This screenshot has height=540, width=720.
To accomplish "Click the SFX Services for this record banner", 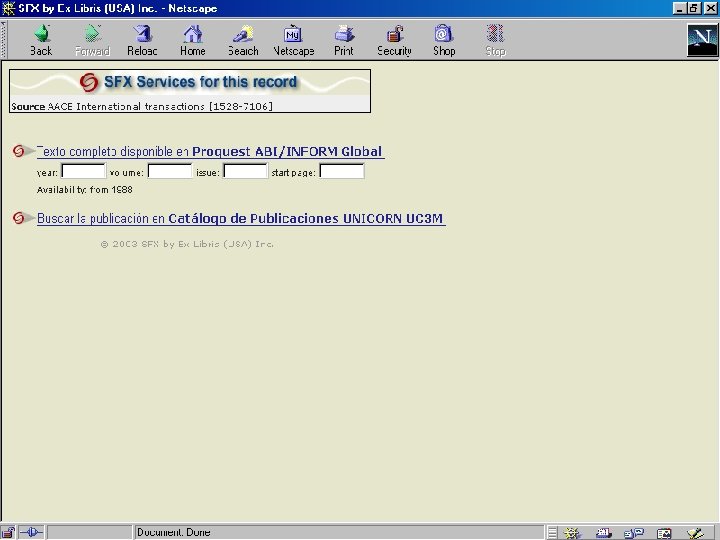I will [190, 82].
